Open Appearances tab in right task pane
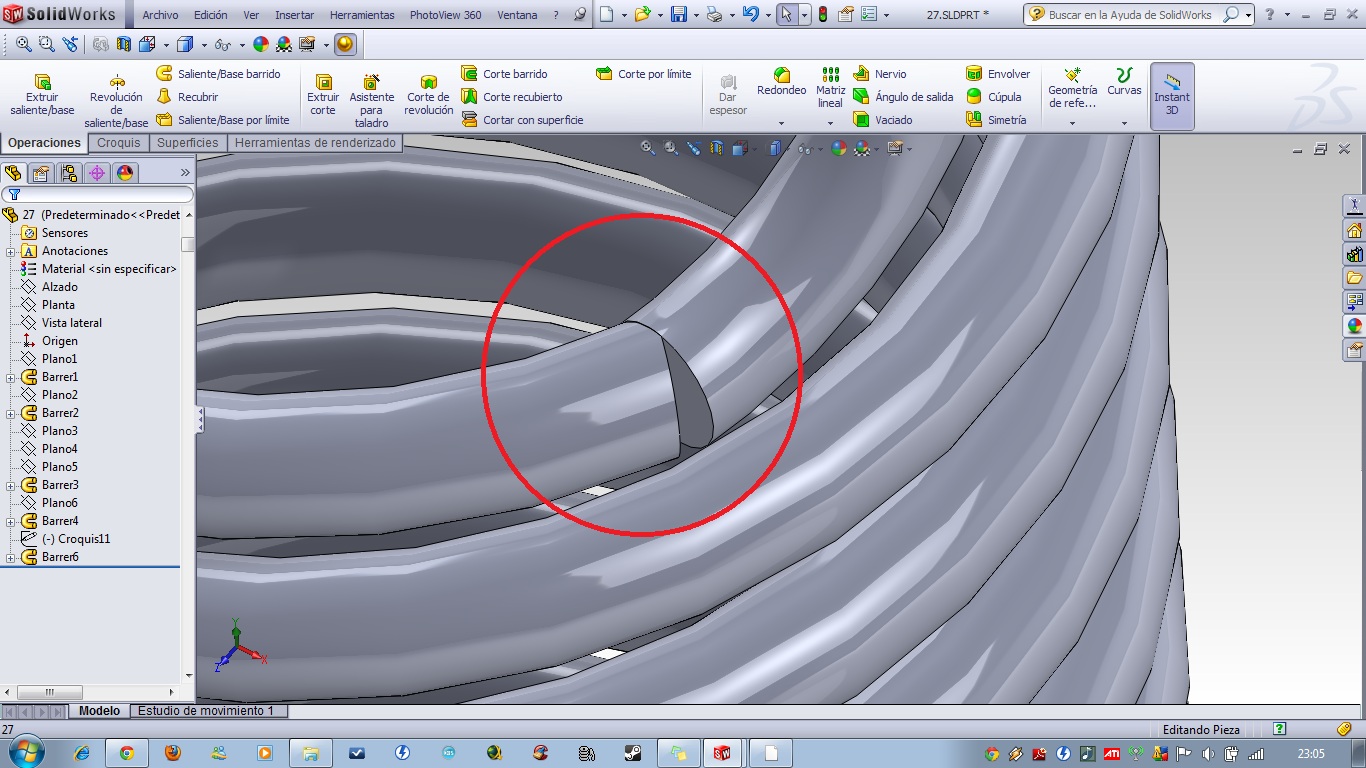1366x768 pixels. coord(1354,326)
